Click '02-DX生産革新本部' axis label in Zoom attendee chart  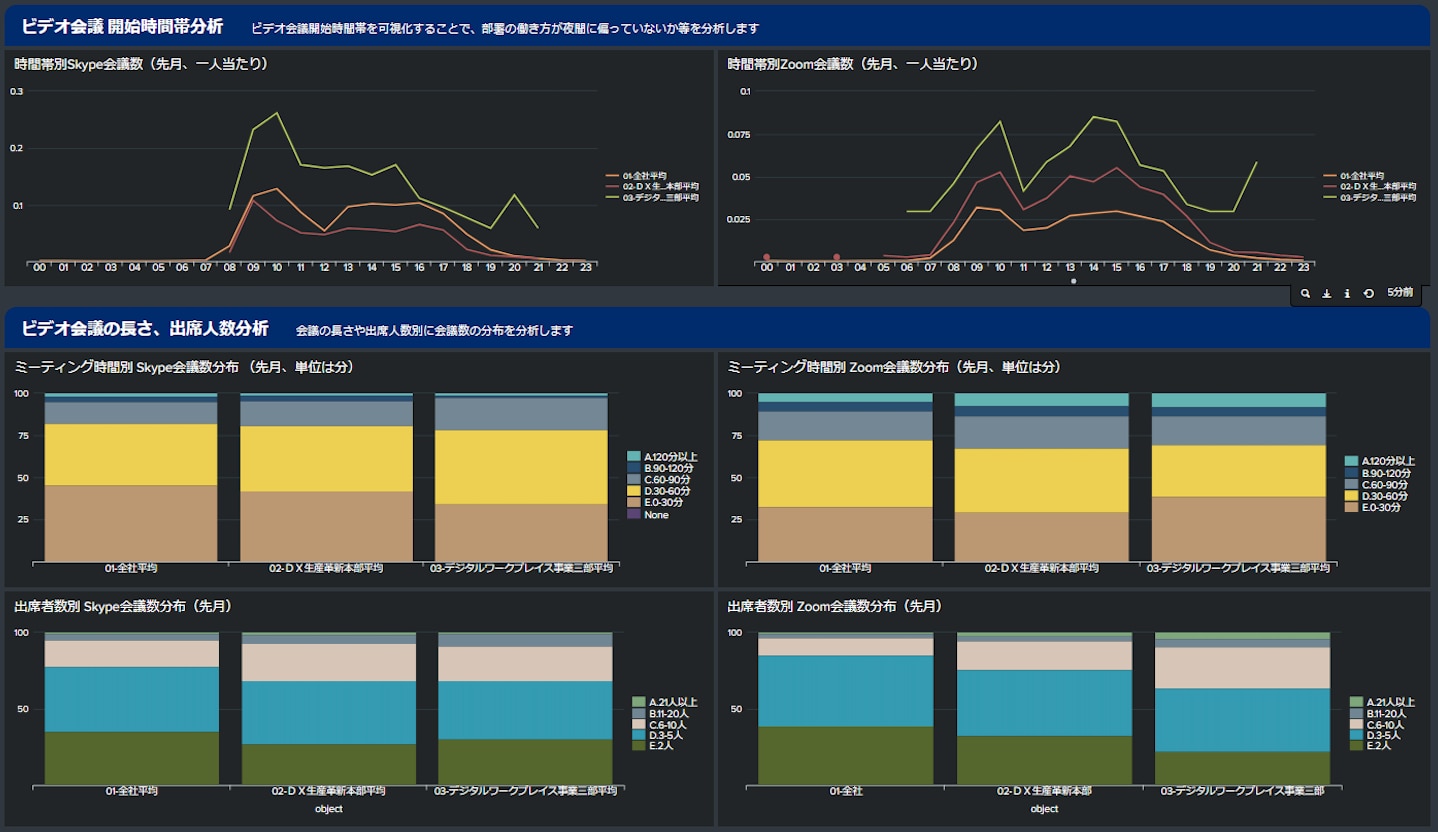click(x=1044, y=791)
